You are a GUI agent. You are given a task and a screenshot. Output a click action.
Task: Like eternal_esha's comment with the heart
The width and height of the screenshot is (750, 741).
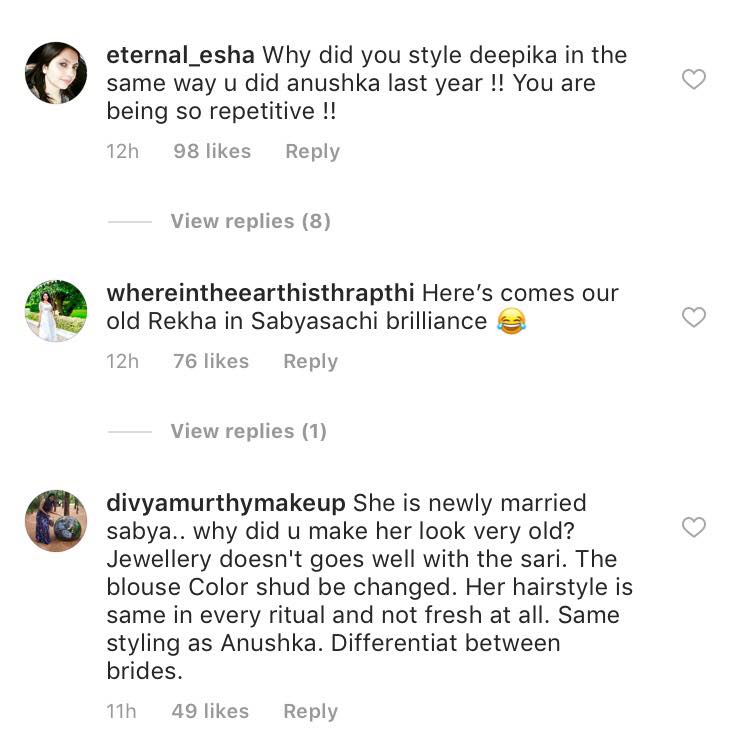693,80
